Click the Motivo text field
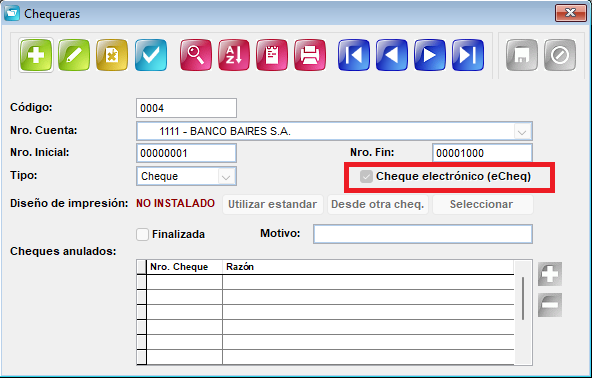592x378 pixels. point(423,234)
